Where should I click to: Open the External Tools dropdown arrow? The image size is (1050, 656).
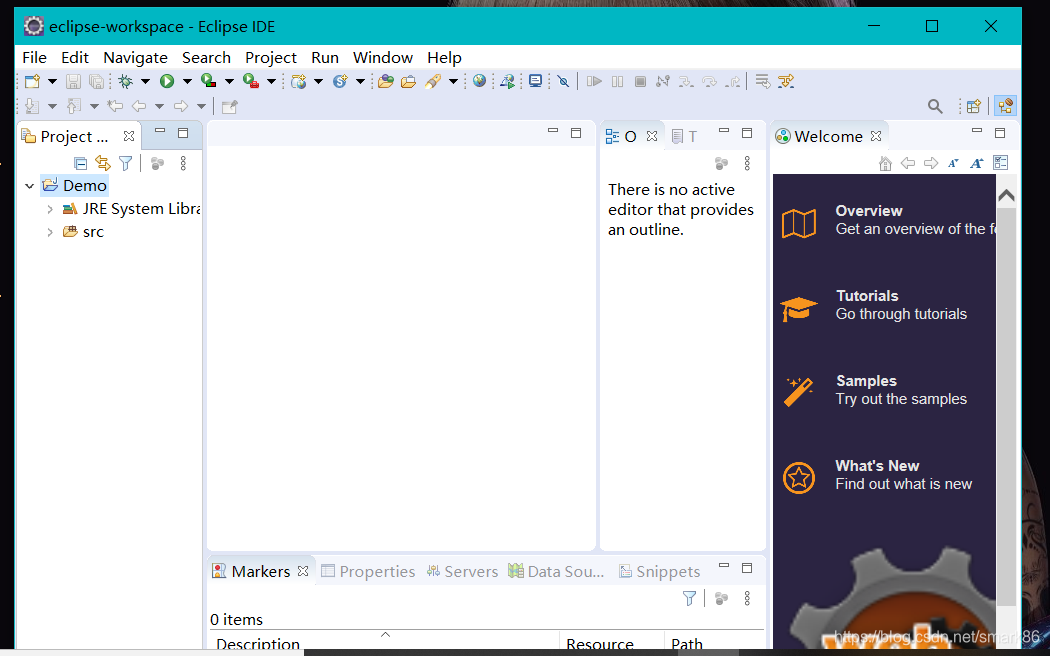(x=271, y=82)
